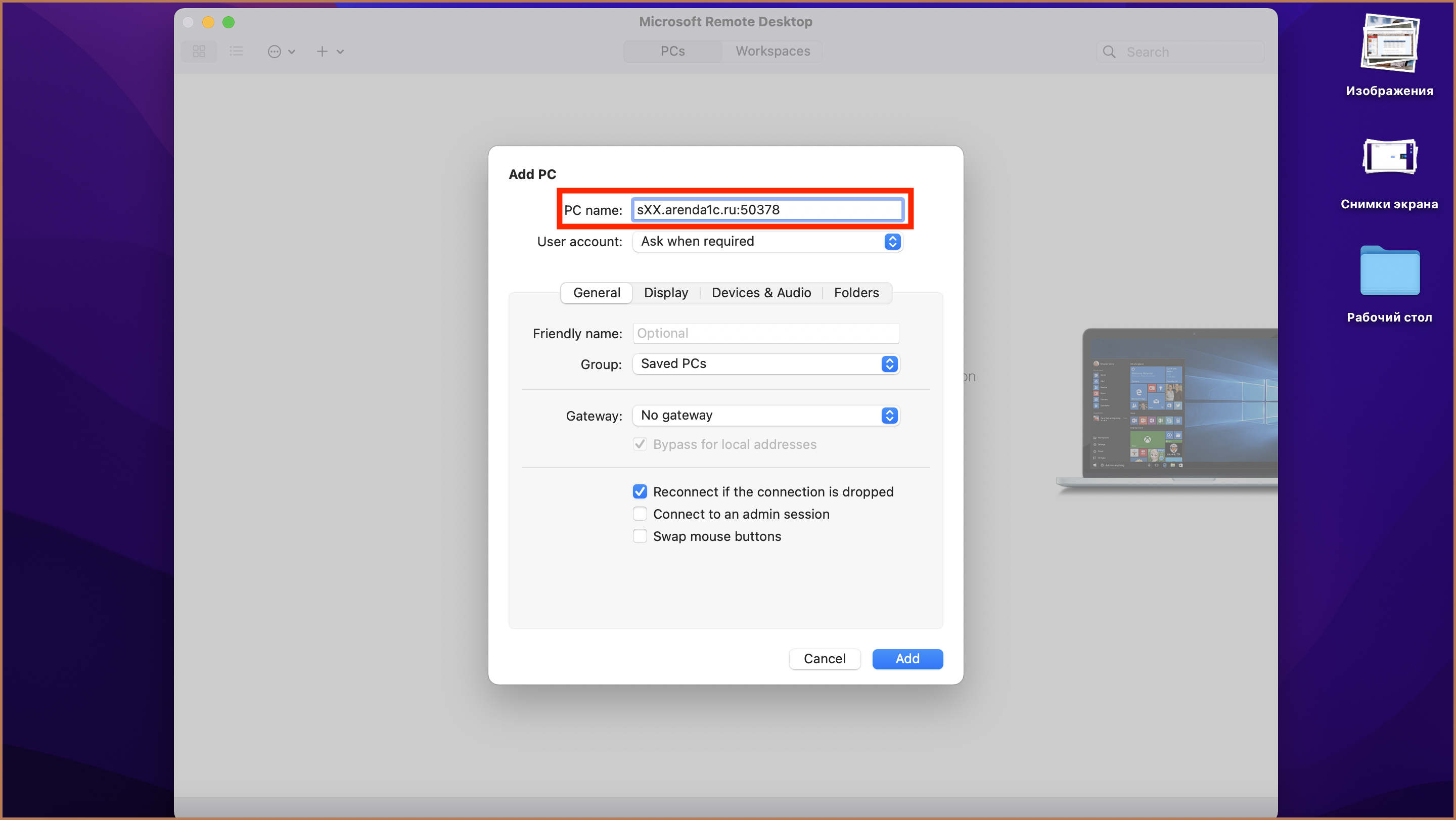This screenshot has width=1456, height=820.
Task: Enable Swap mouse buttons checkbox
Action: 640,536
